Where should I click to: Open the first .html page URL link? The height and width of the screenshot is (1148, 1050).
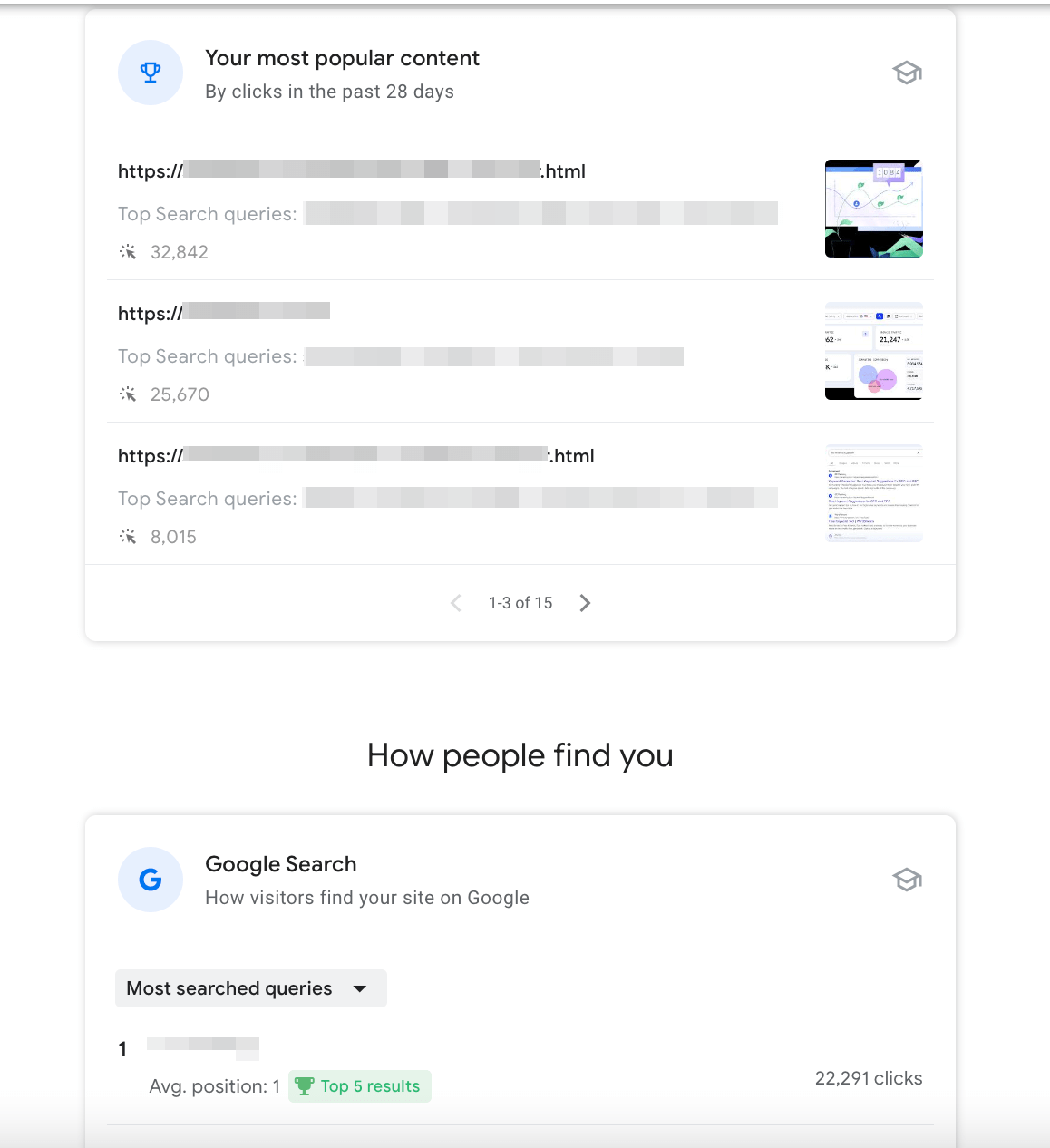click(351, 170)
